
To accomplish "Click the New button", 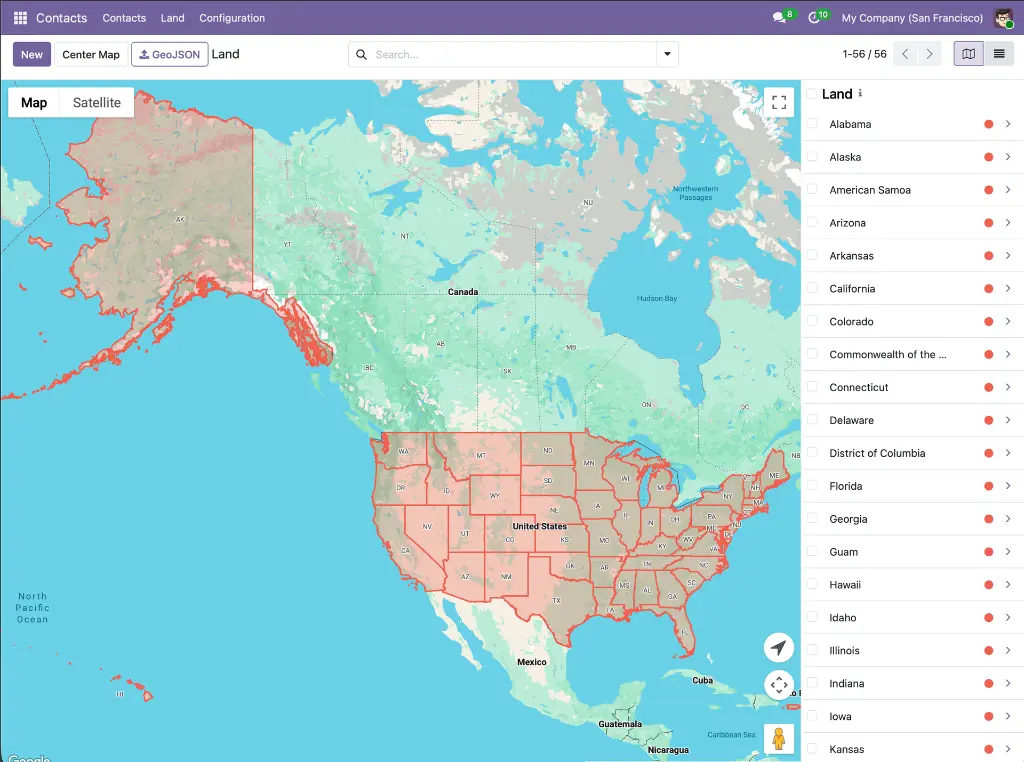I will 31,54.
